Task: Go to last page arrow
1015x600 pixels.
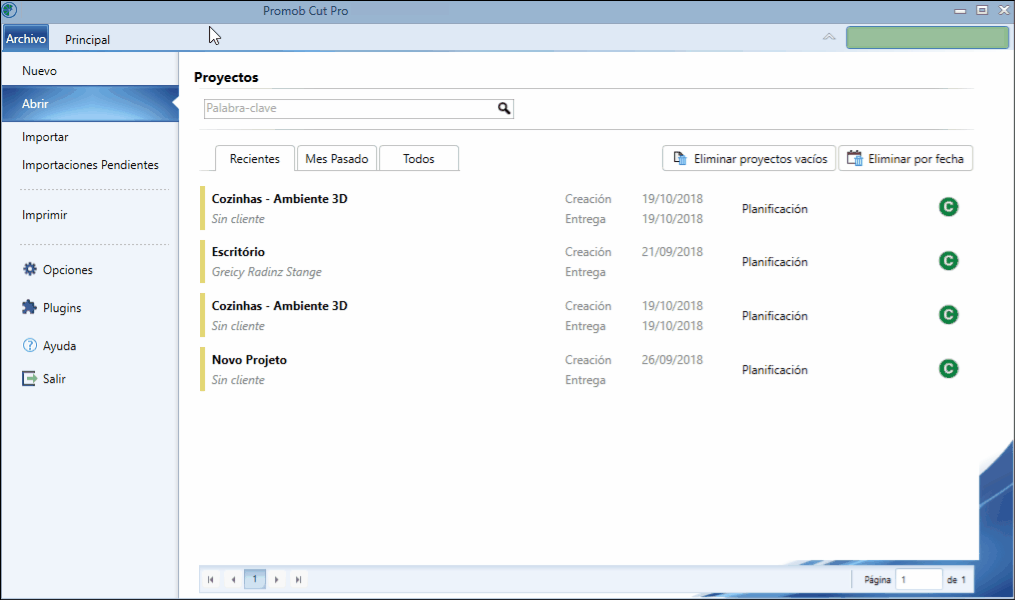Action: pos(298,579)
